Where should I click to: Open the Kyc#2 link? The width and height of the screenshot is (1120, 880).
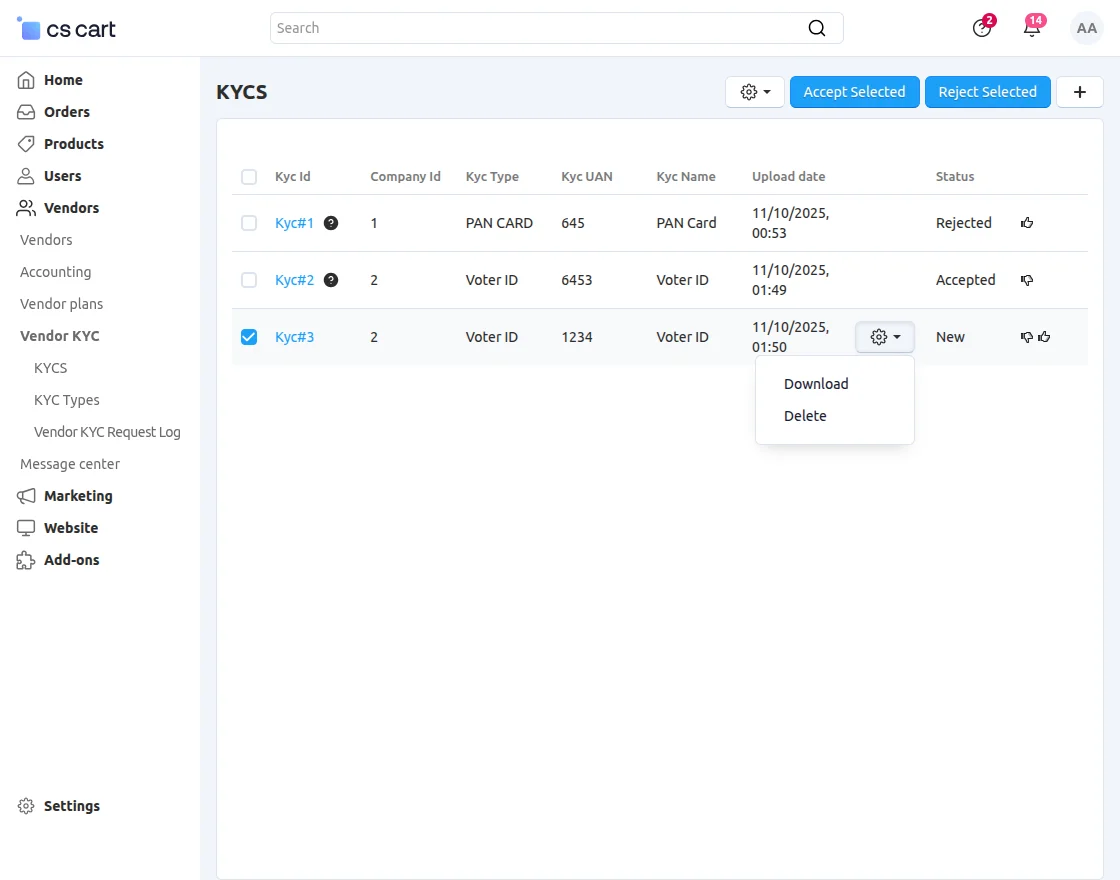(x=295, y=280)
